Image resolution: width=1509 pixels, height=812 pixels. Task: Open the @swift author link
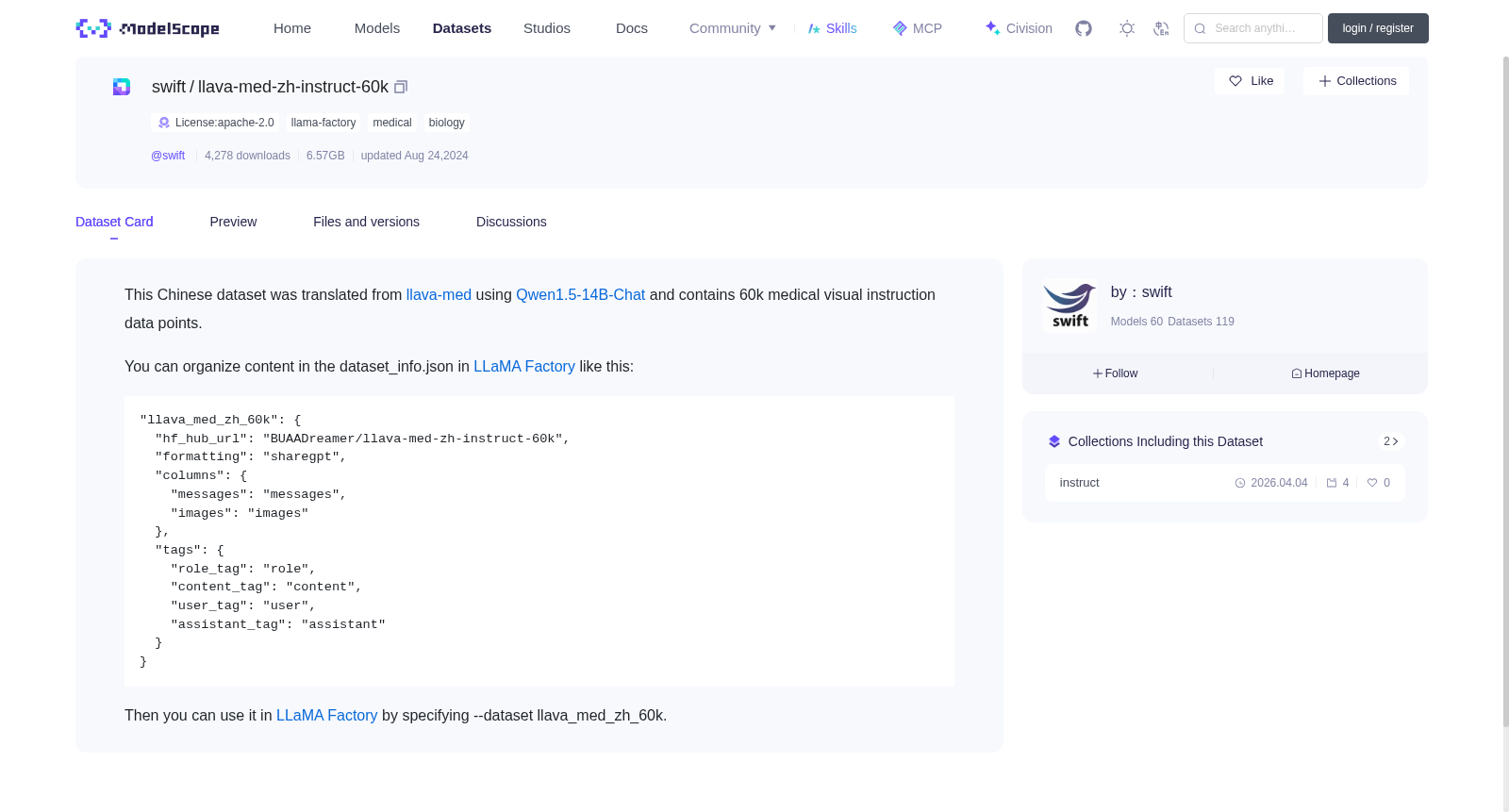click(x=168, y=156)
